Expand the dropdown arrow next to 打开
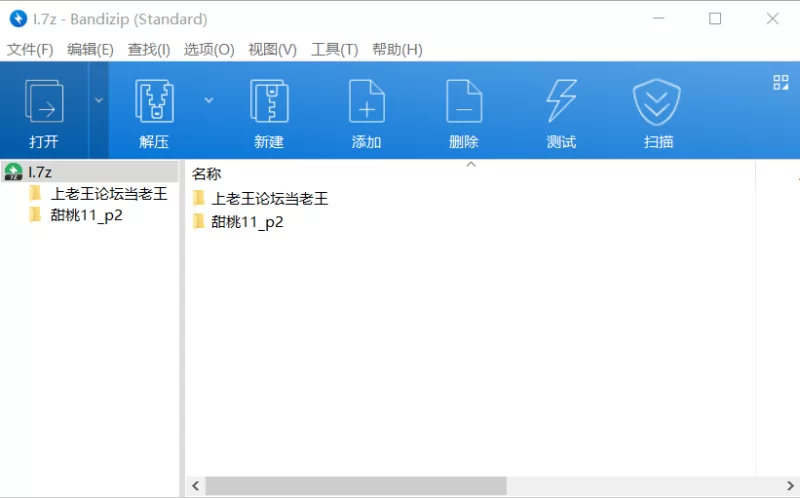Image resolution: width=800 pixels, height=498 pixels. [98, 101]
